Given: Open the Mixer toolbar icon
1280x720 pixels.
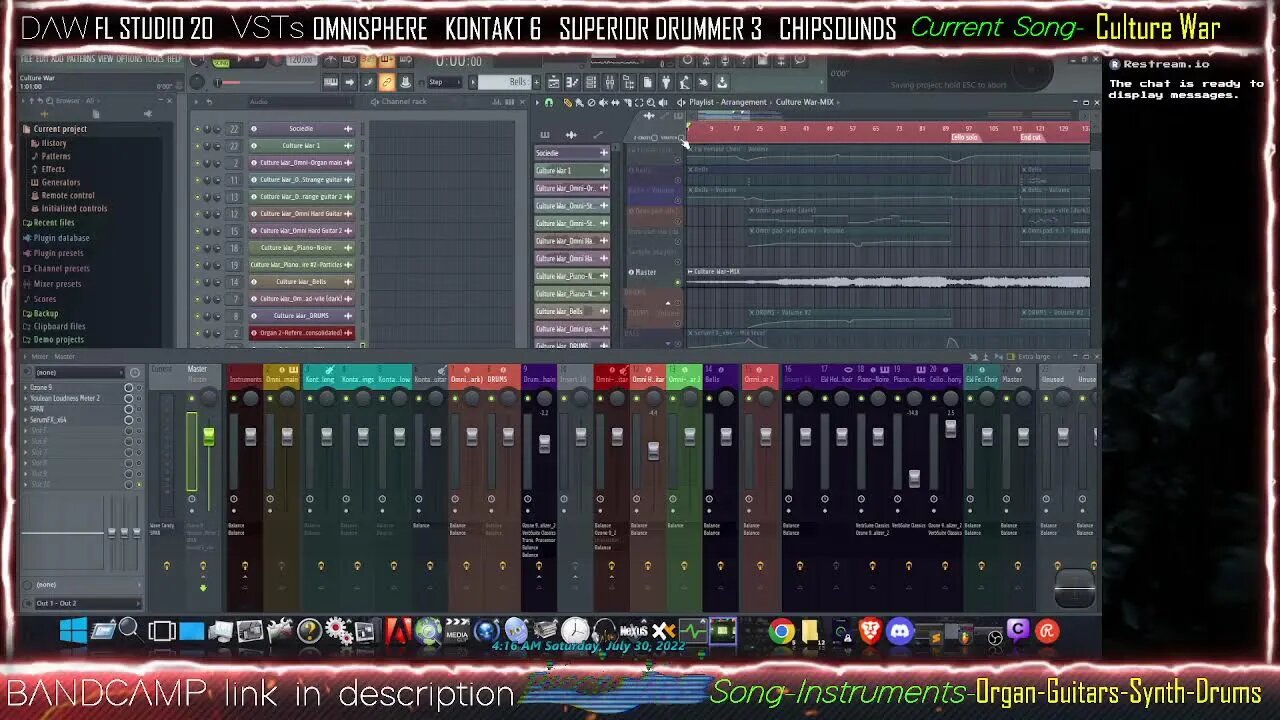Looking at the screenshot, I should click(609, 82).
